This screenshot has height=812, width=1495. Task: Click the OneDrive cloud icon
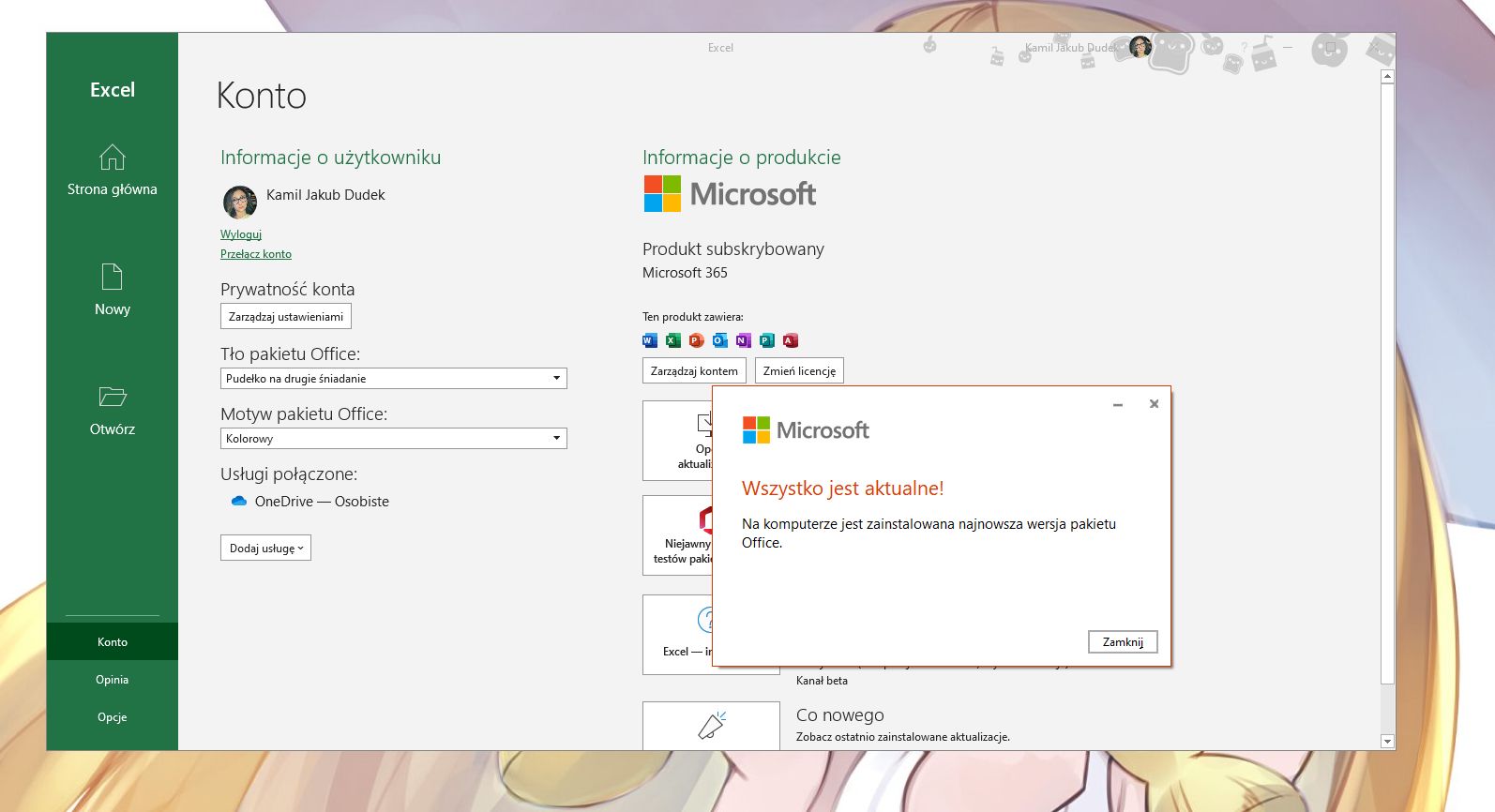tap(239, 502)
